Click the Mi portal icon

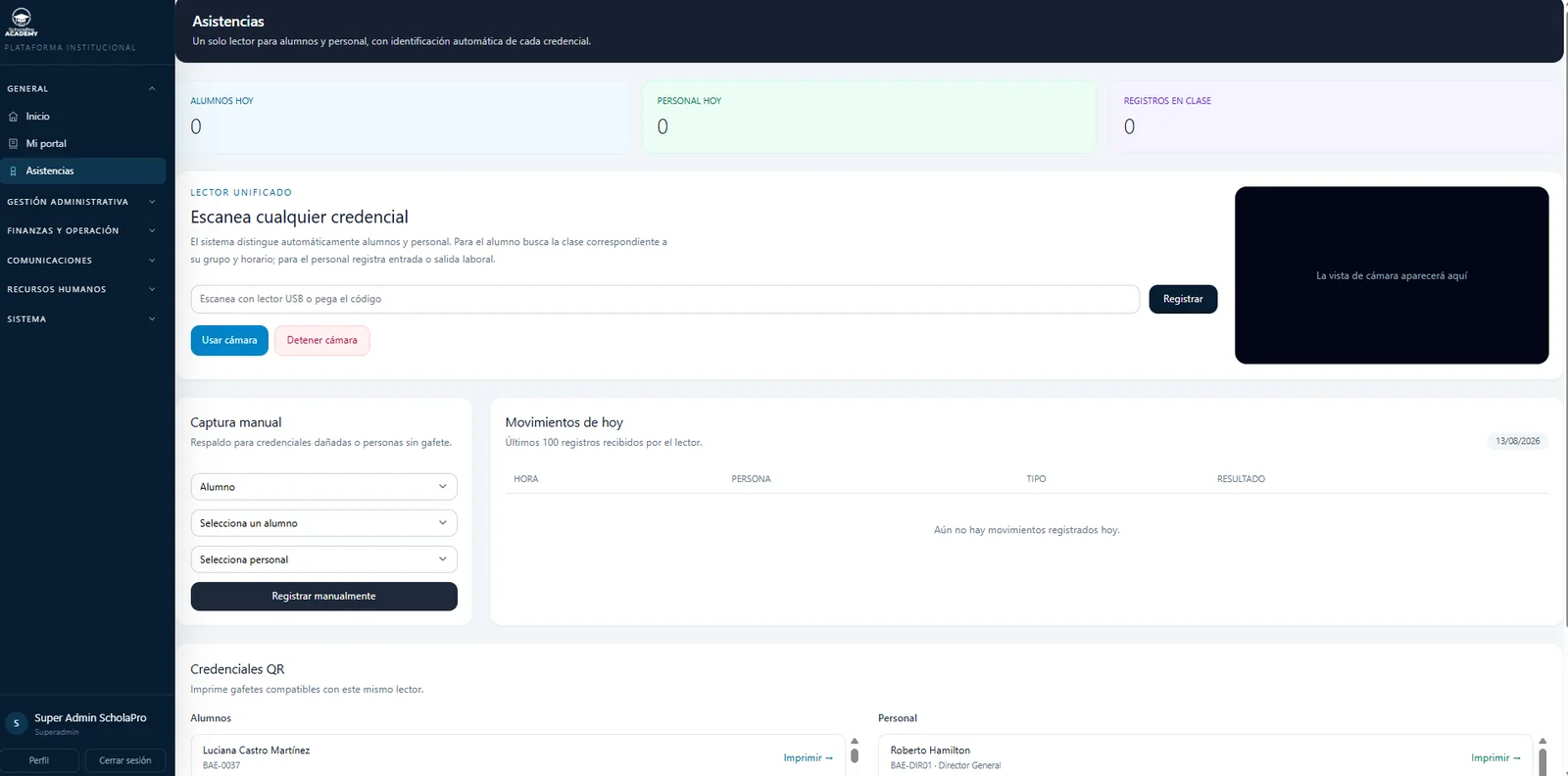[13, 144]
